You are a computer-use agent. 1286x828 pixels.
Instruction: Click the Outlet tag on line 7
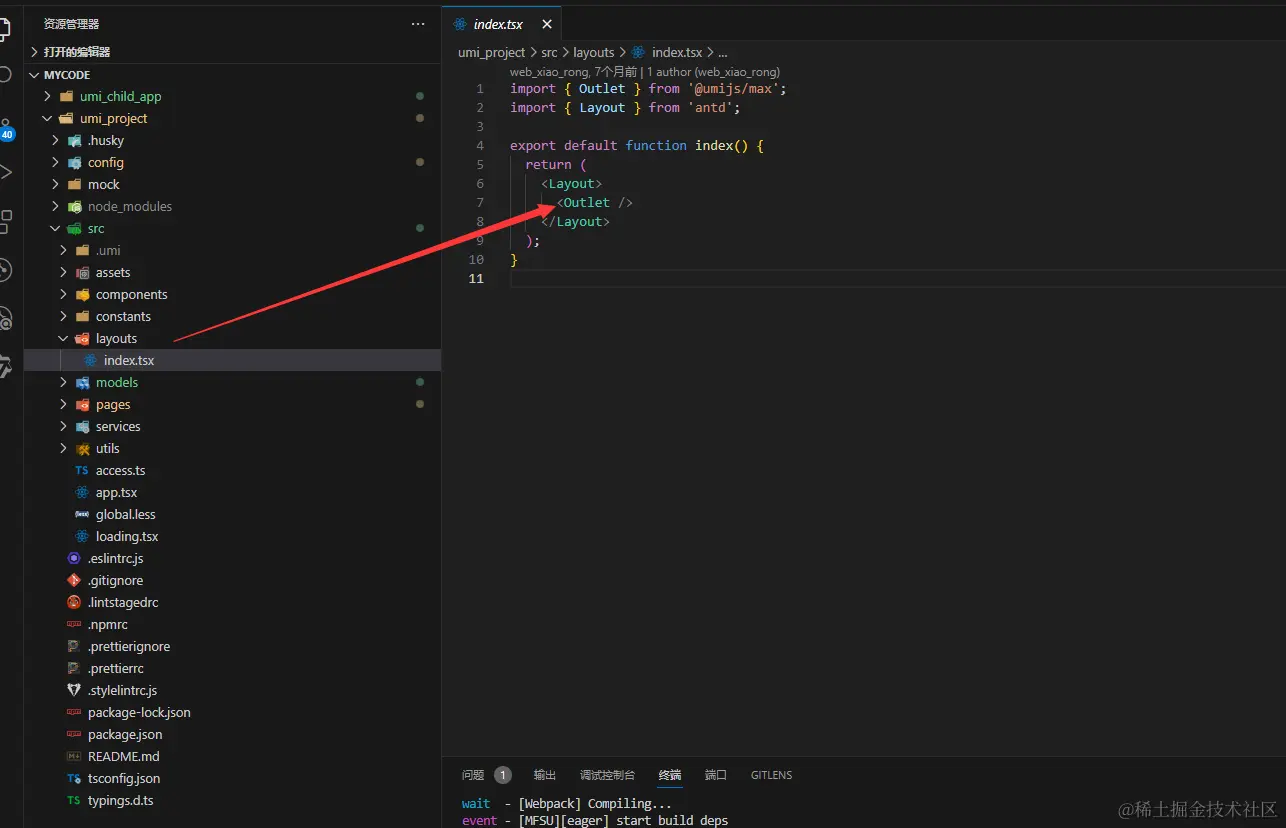595,203
